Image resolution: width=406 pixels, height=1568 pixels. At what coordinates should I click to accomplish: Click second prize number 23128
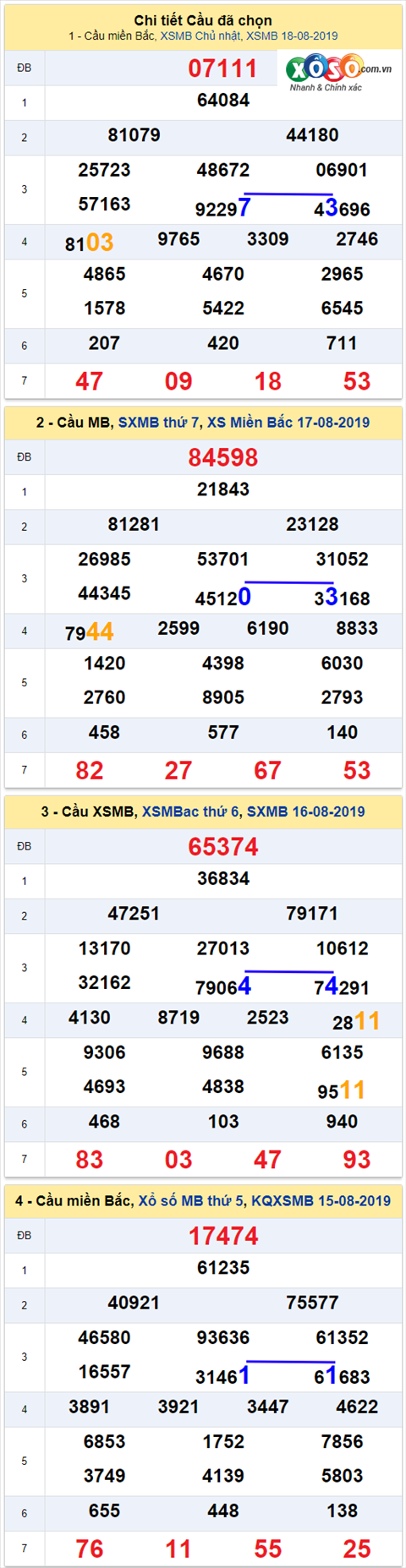click(312, 524)
